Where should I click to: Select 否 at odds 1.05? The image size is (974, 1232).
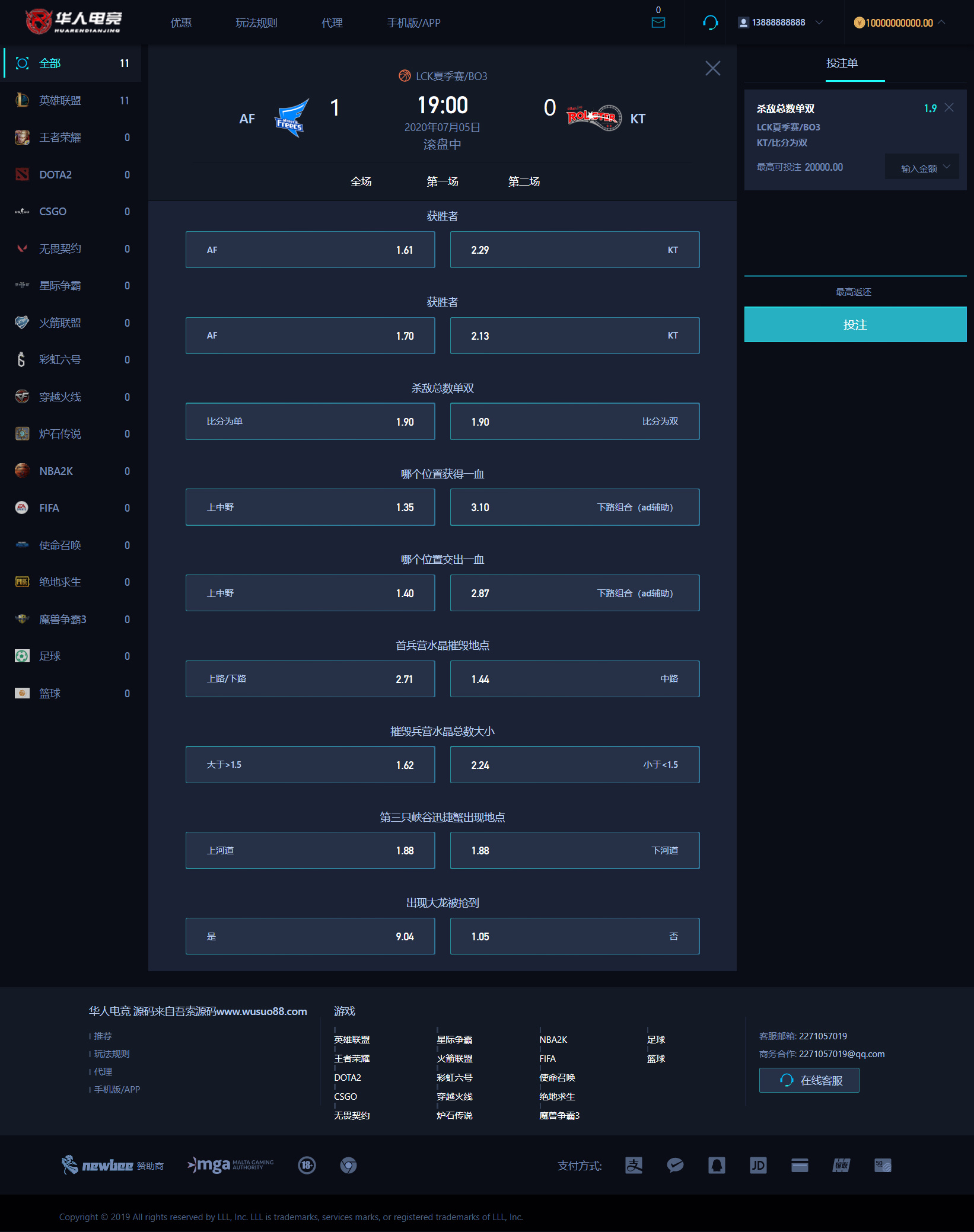[x=575, y=936]
